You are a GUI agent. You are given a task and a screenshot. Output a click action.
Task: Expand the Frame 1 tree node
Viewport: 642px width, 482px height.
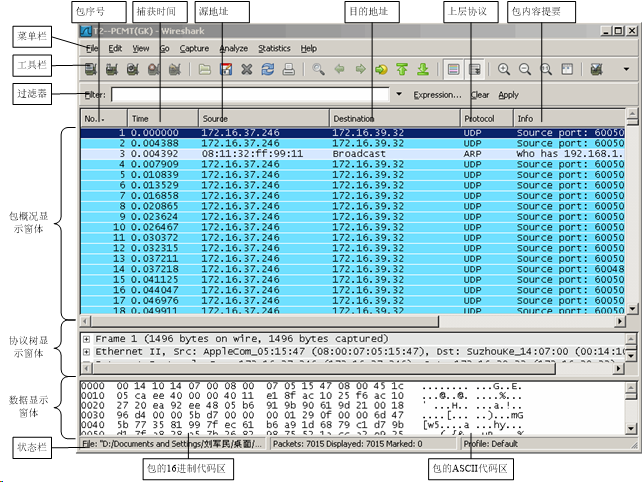pyautogui.click(x=86, y=339)
